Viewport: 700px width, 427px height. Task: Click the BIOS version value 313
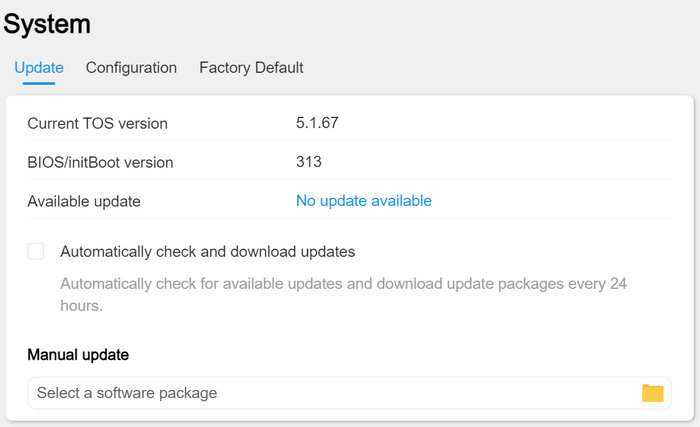pos(308,162)
